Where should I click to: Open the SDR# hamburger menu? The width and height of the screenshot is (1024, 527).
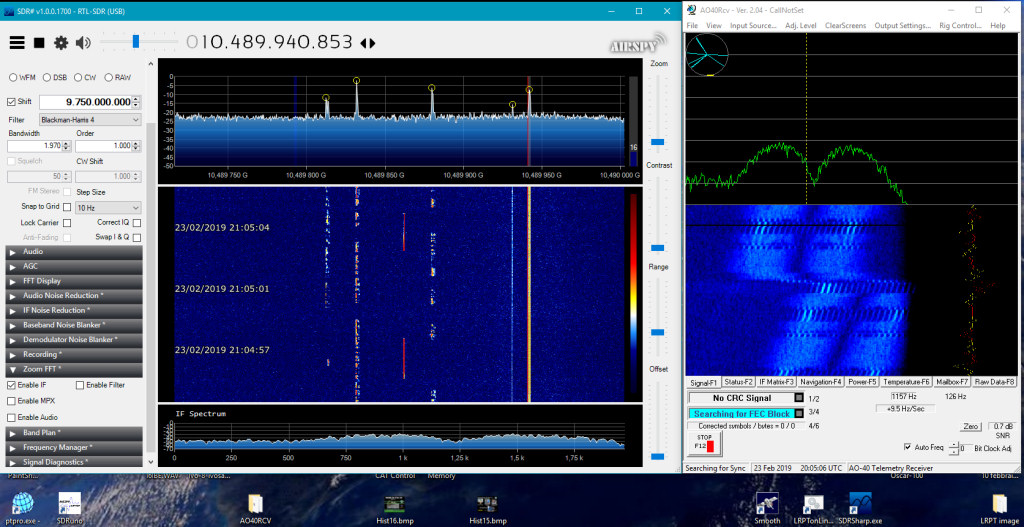pos(17,42)
